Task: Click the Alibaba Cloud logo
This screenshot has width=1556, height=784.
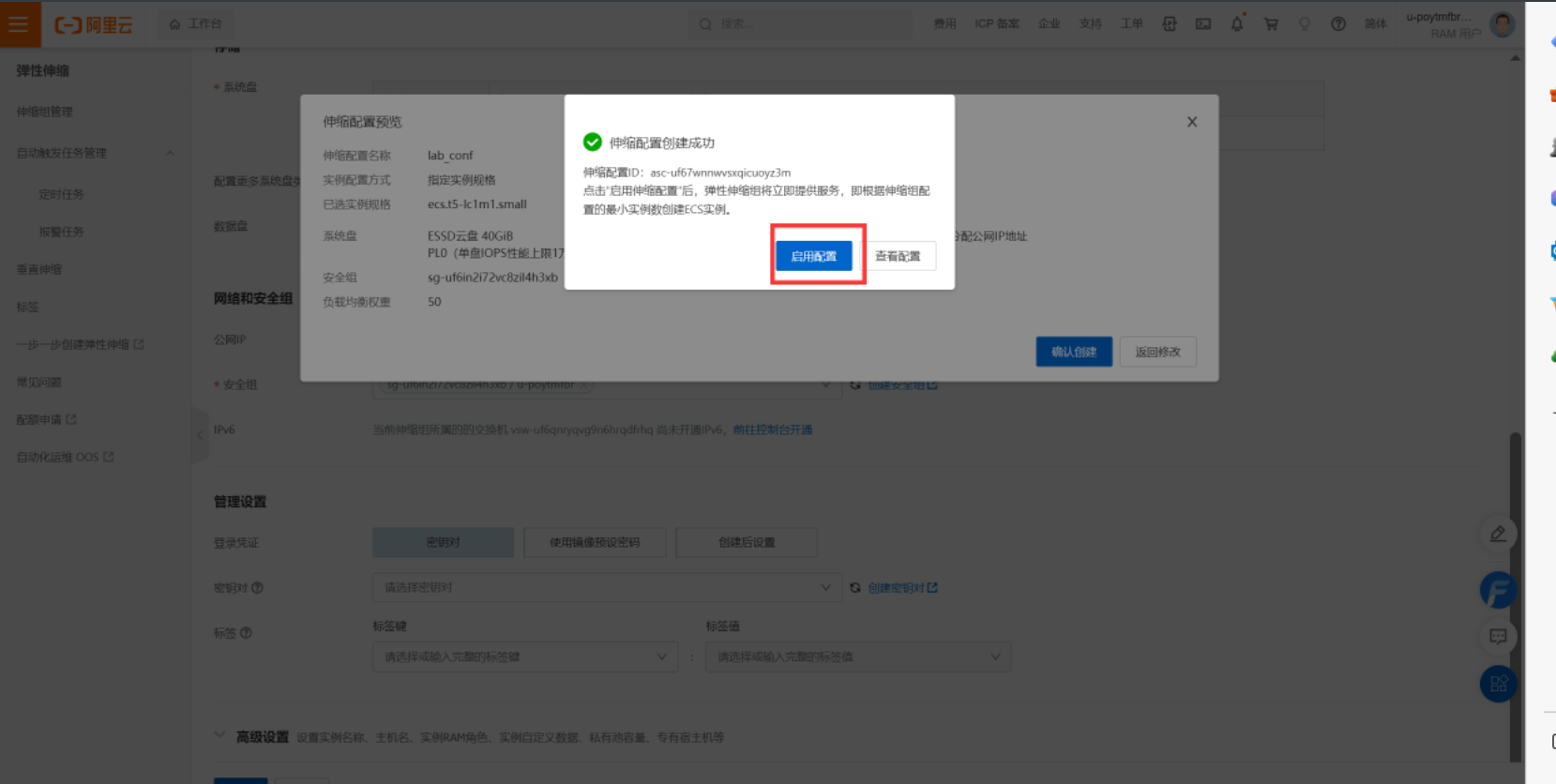Action: tap(94, 24)
